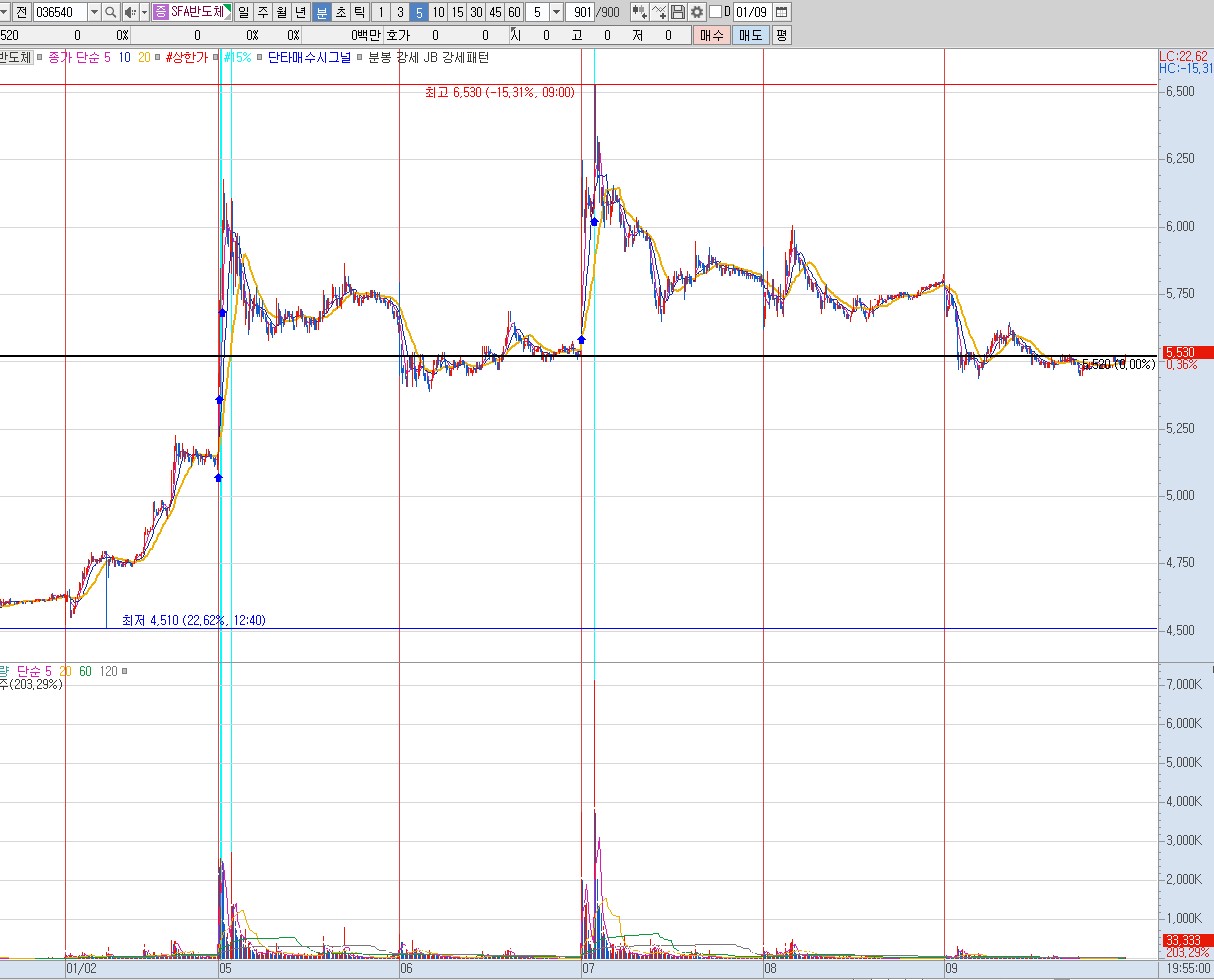Image resolution: width=1214 pixels, height=980 pixels.
Task: Select 년 yearly chart period
Action: click(301, 12)
